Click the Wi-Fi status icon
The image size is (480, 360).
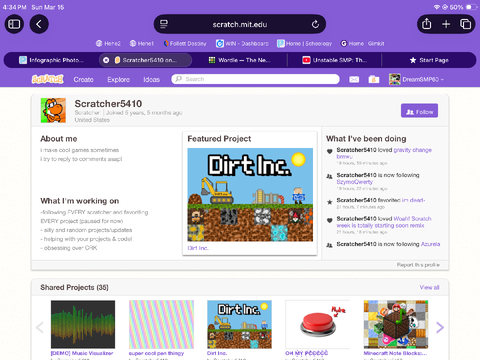[437, 7]
